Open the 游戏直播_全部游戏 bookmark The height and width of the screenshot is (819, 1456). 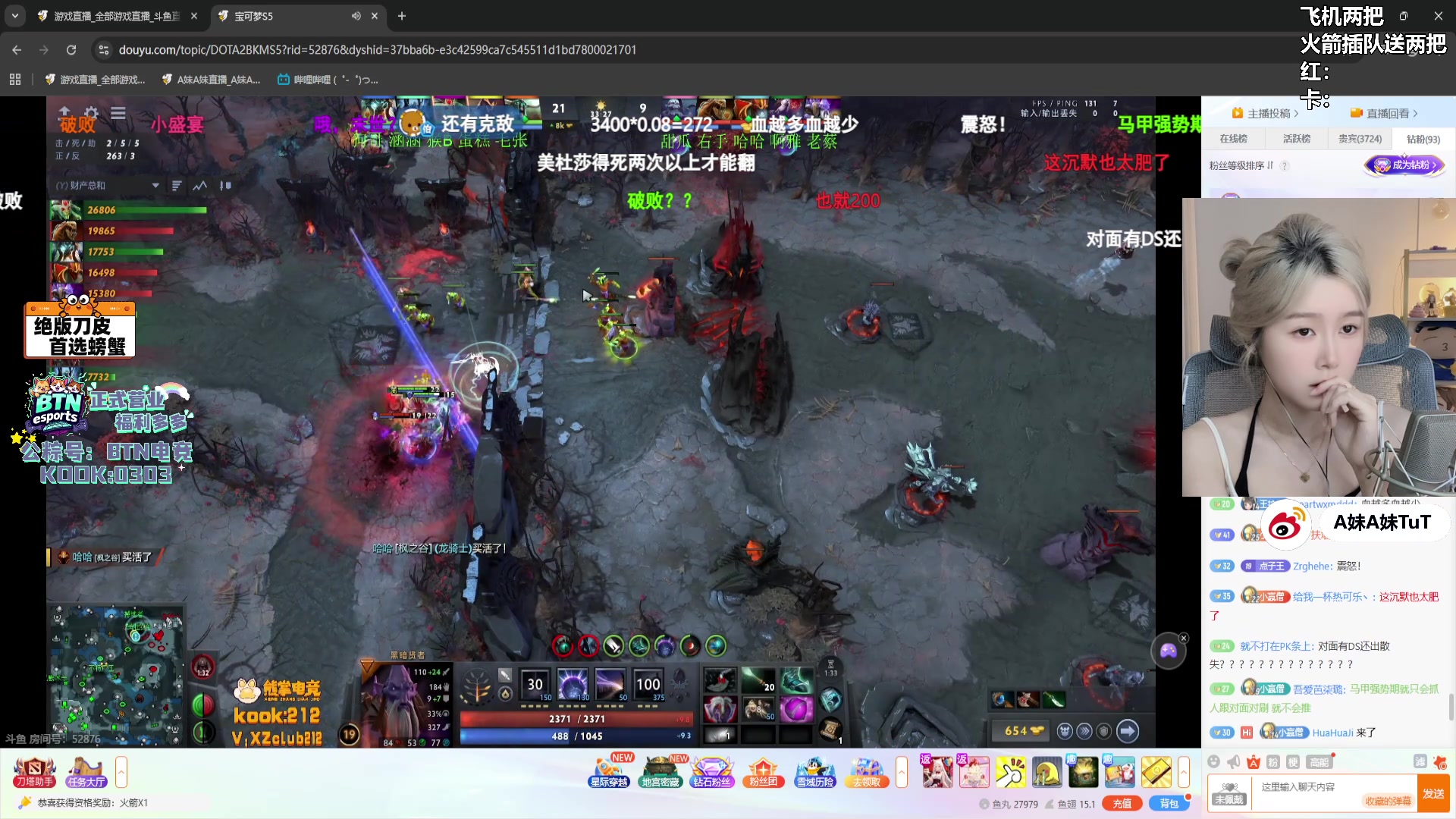(95, 80)
